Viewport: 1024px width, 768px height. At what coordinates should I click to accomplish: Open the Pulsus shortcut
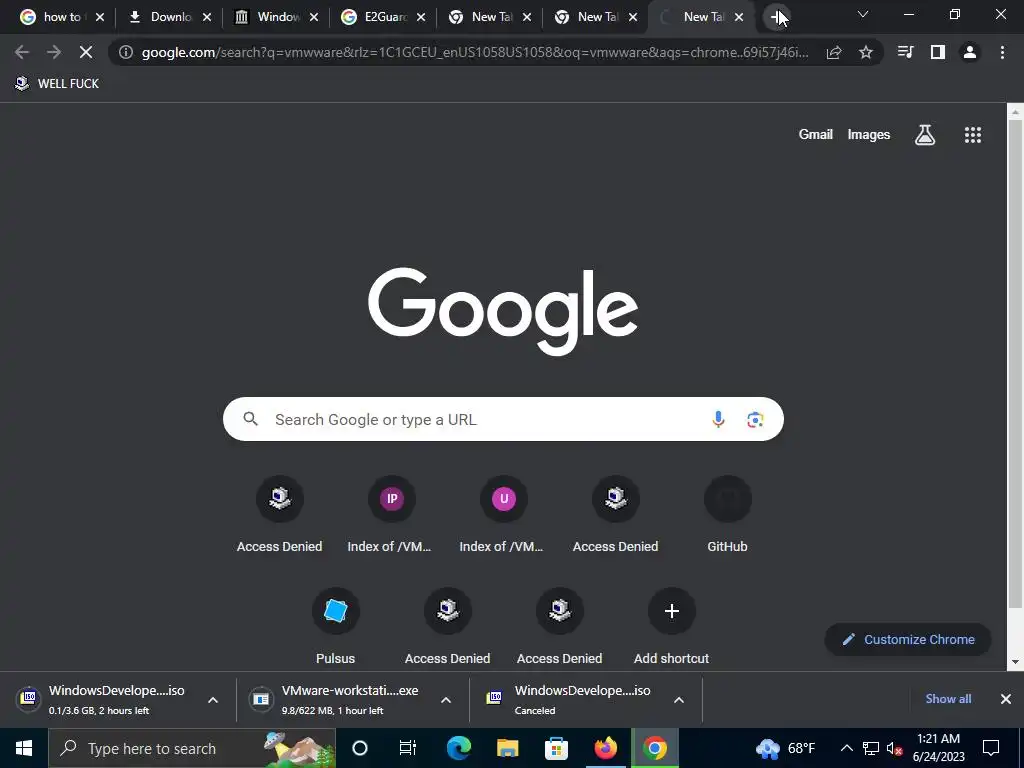coord(336,628)
